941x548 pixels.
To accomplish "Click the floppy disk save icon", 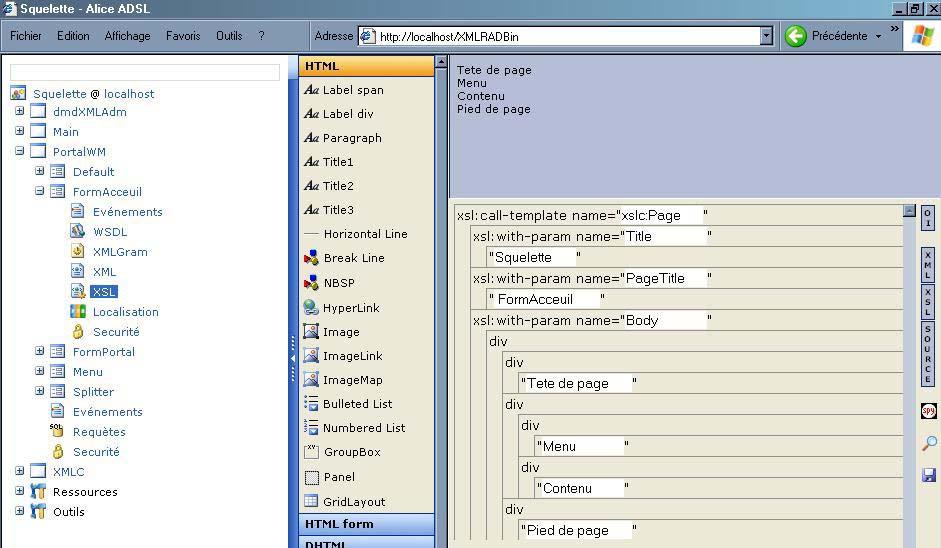I will point(928,475).
